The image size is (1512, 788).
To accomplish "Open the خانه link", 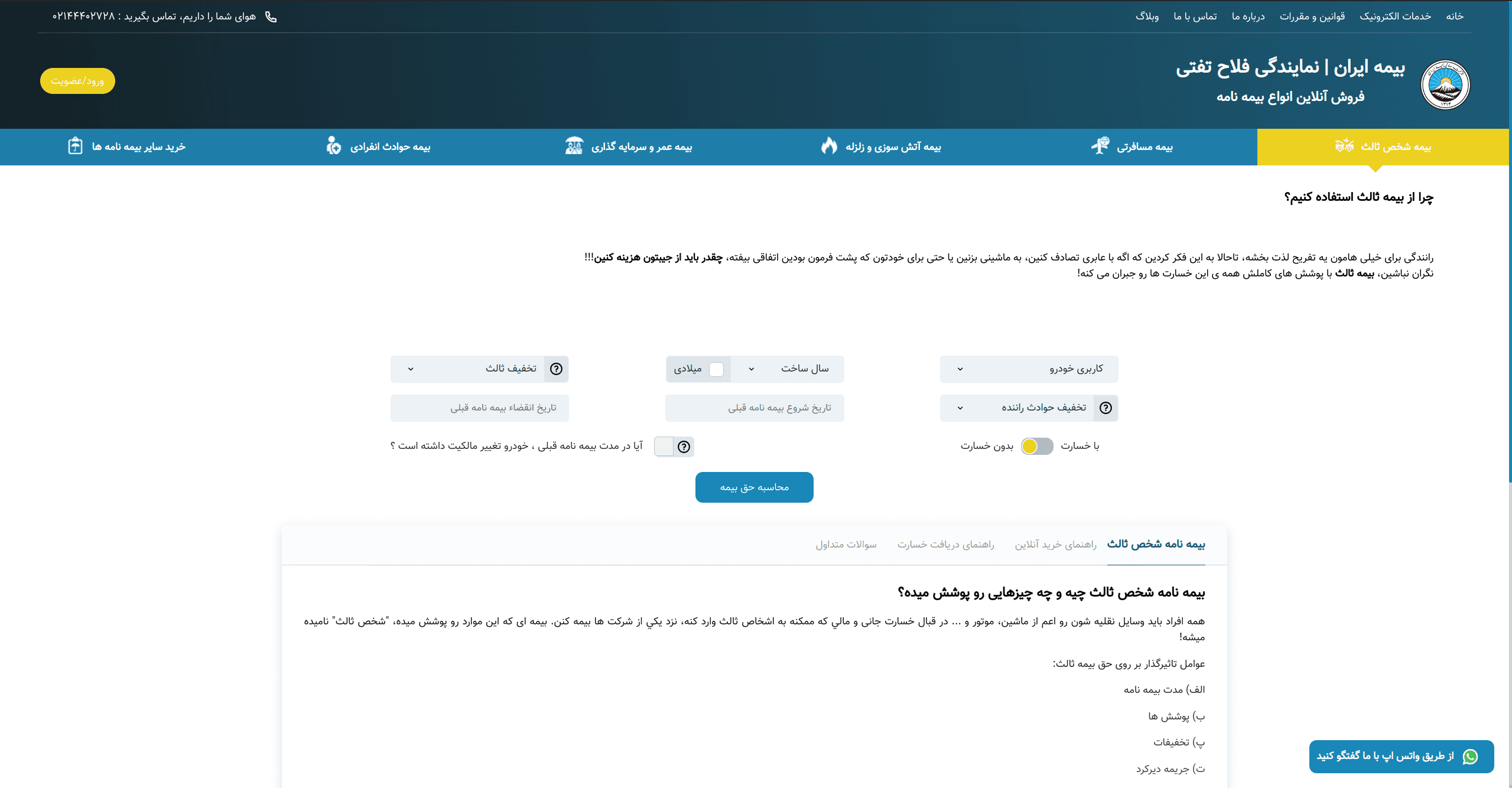I will coord(1454,17).
